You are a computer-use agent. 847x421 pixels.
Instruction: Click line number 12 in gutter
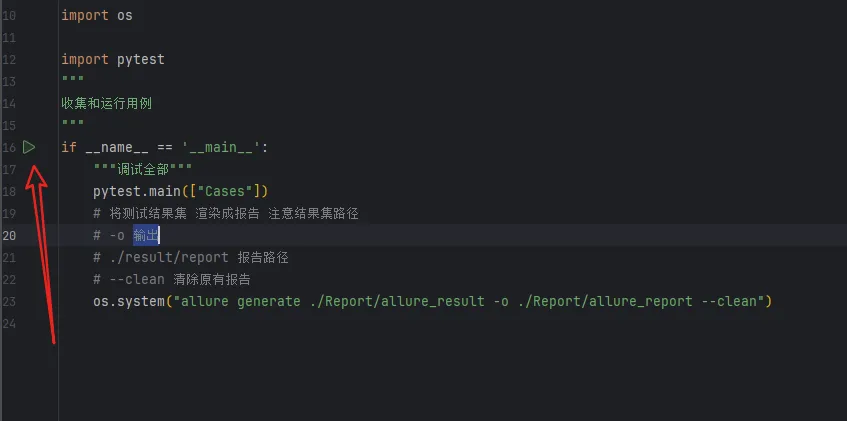tap(9, 59)
